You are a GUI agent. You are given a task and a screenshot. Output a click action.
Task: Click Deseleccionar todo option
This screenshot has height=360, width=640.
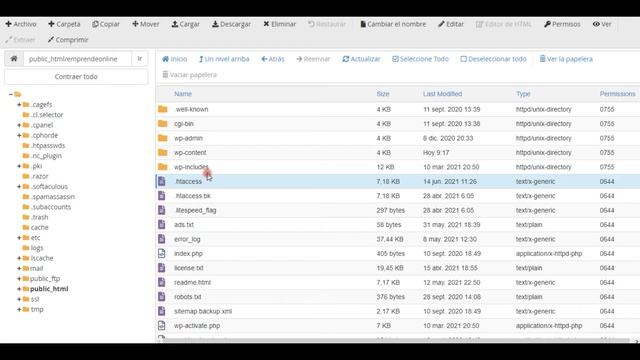[x=493, y=59]
